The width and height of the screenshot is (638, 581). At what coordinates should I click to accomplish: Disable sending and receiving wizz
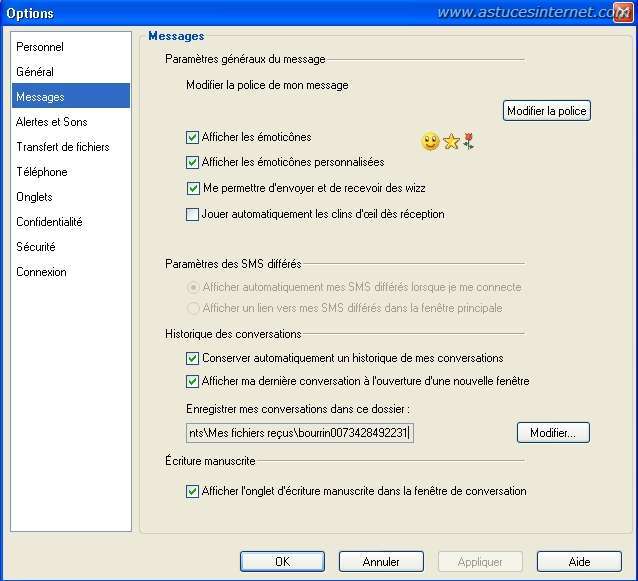193,188
